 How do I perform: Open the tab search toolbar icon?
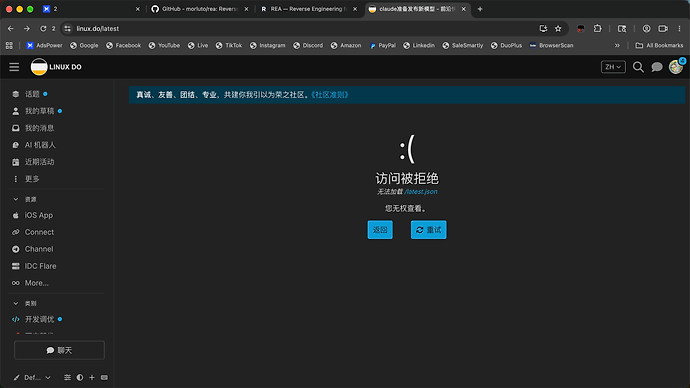coord(622,29)
